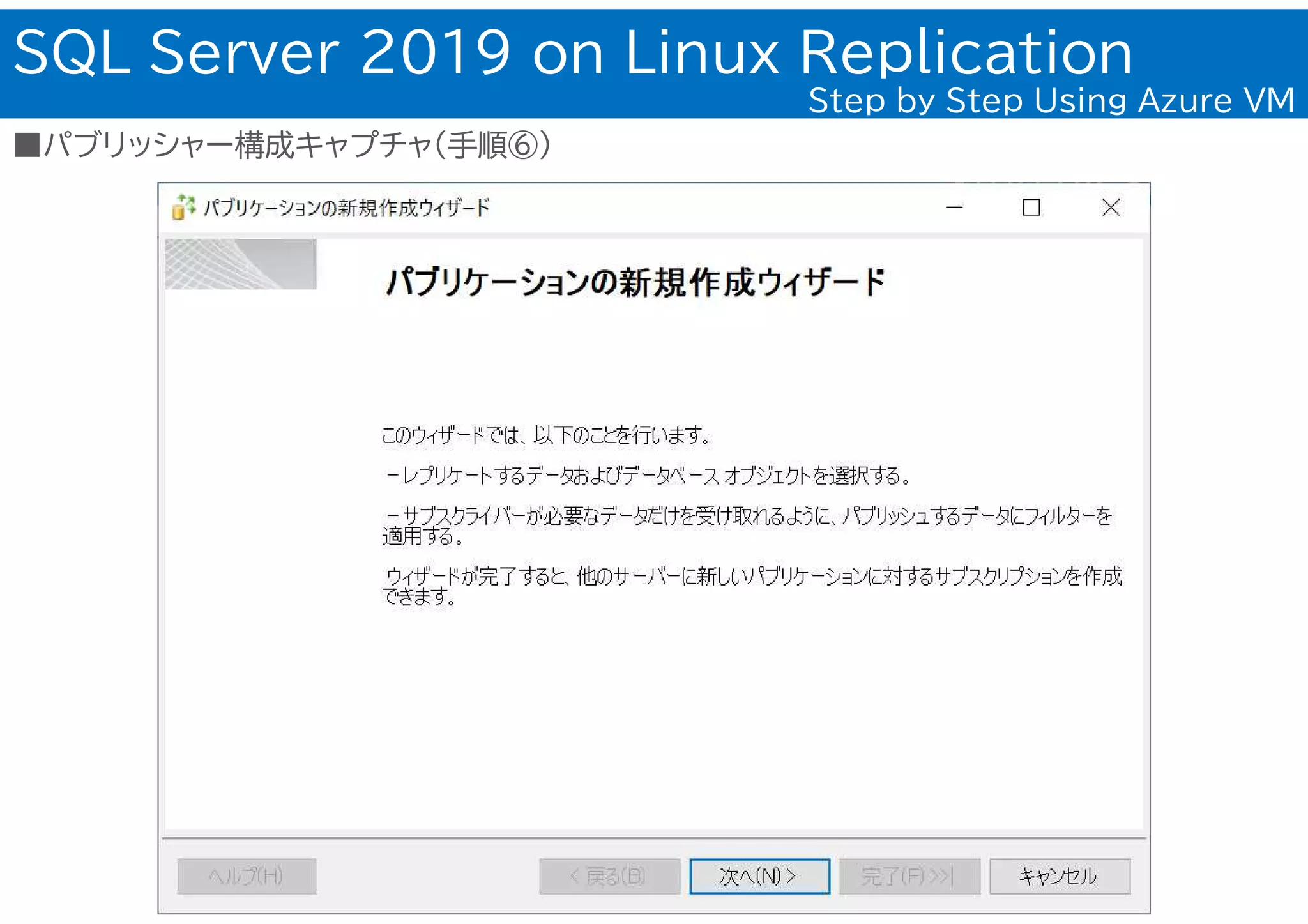Click the slide title SQL Server 2019 on Linux Replication
Image resolution: width=1308 pixels, height=924 pixels.
click(x=573, y=52)
